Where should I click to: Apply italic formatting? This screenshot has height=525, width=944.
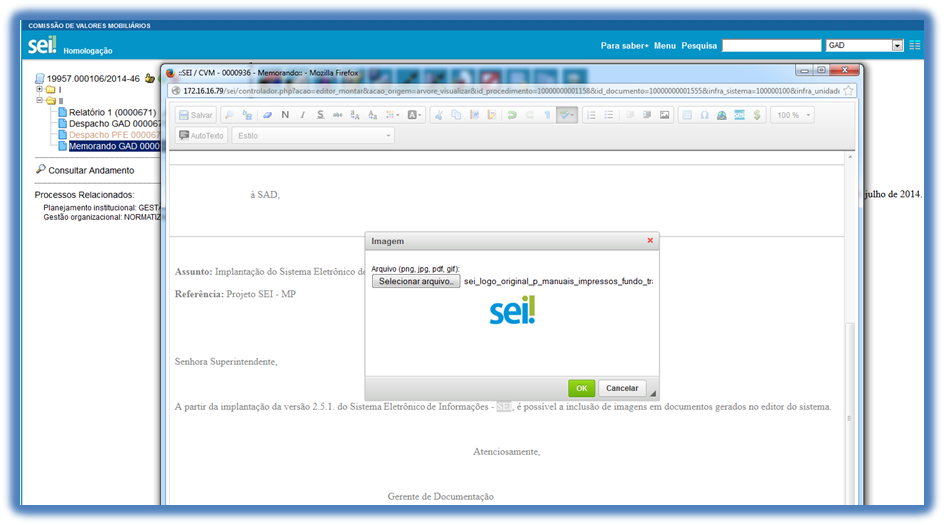(x=303, y=115)
